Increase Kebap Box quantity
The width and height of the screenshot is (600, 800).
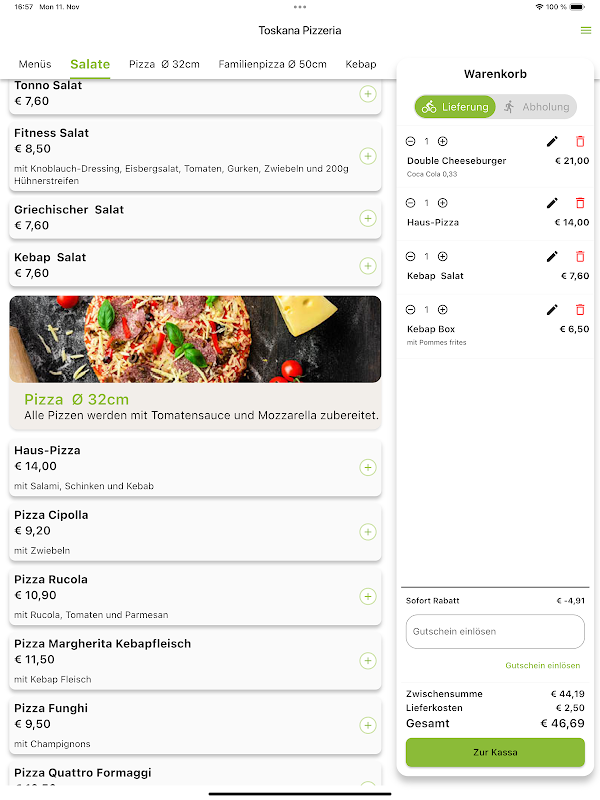point(443,310)
